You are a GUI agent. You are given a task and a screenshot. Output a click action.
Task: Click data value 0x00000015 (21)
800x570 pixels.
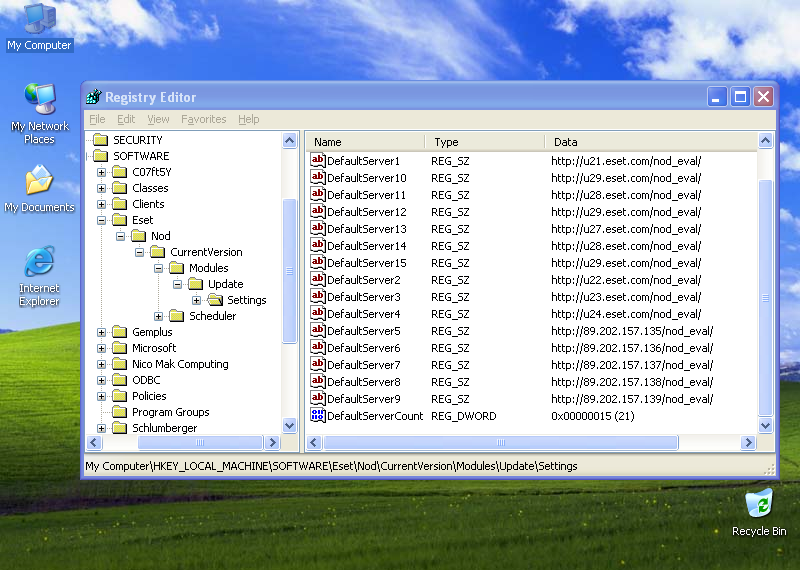[x=592, y=416]
